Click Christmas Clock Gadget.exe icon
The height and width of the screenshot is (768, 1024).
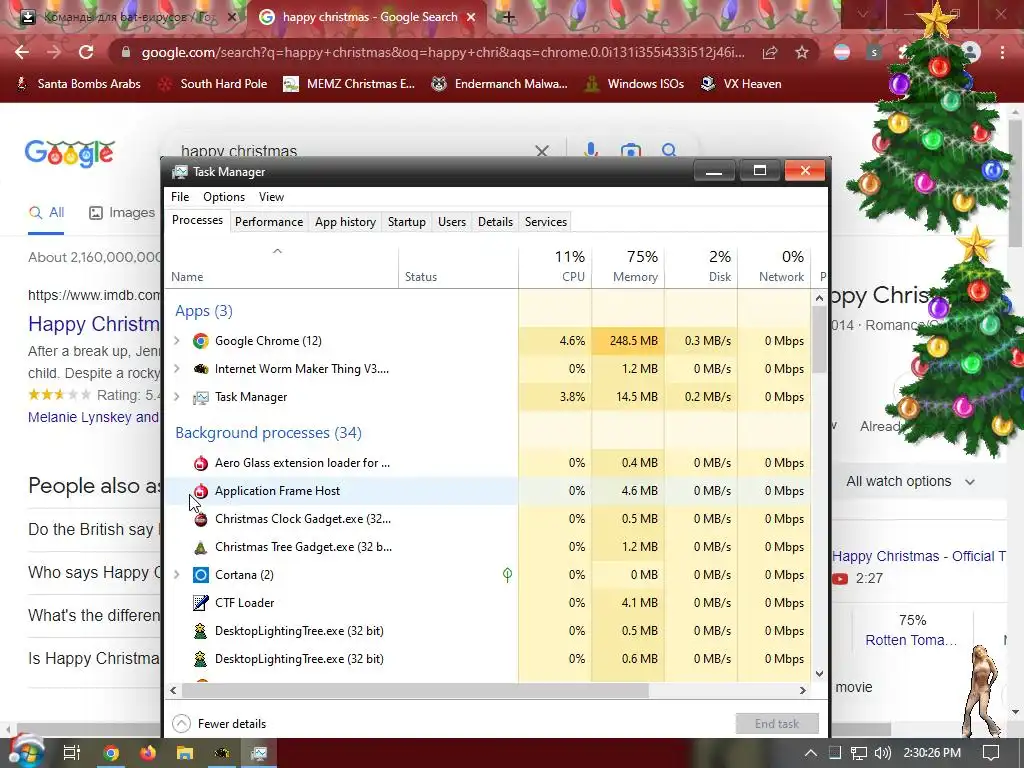coord(200,519)
